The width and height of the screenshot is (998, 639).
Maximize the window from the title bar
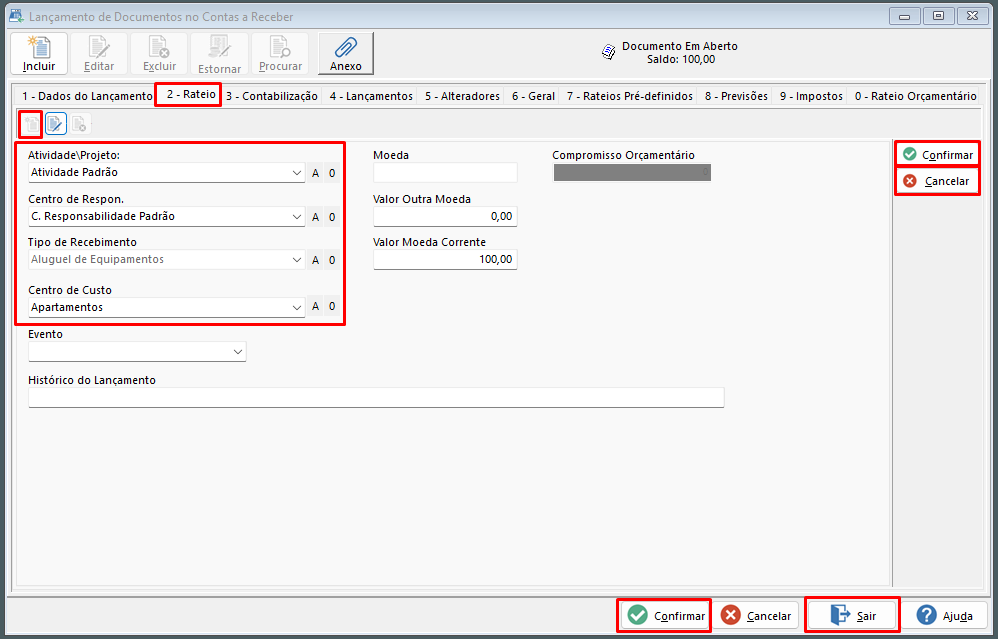pos(938,16)
